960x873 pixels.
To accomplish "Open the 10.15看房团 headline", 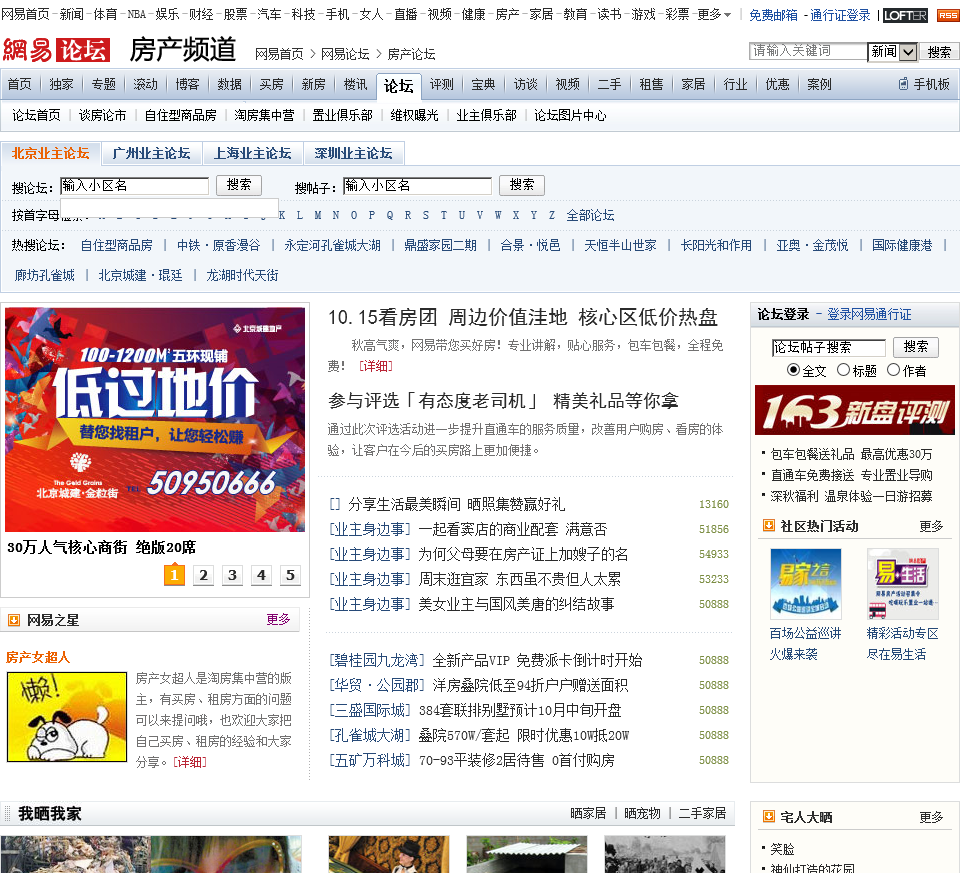I will tap(522, 317).
